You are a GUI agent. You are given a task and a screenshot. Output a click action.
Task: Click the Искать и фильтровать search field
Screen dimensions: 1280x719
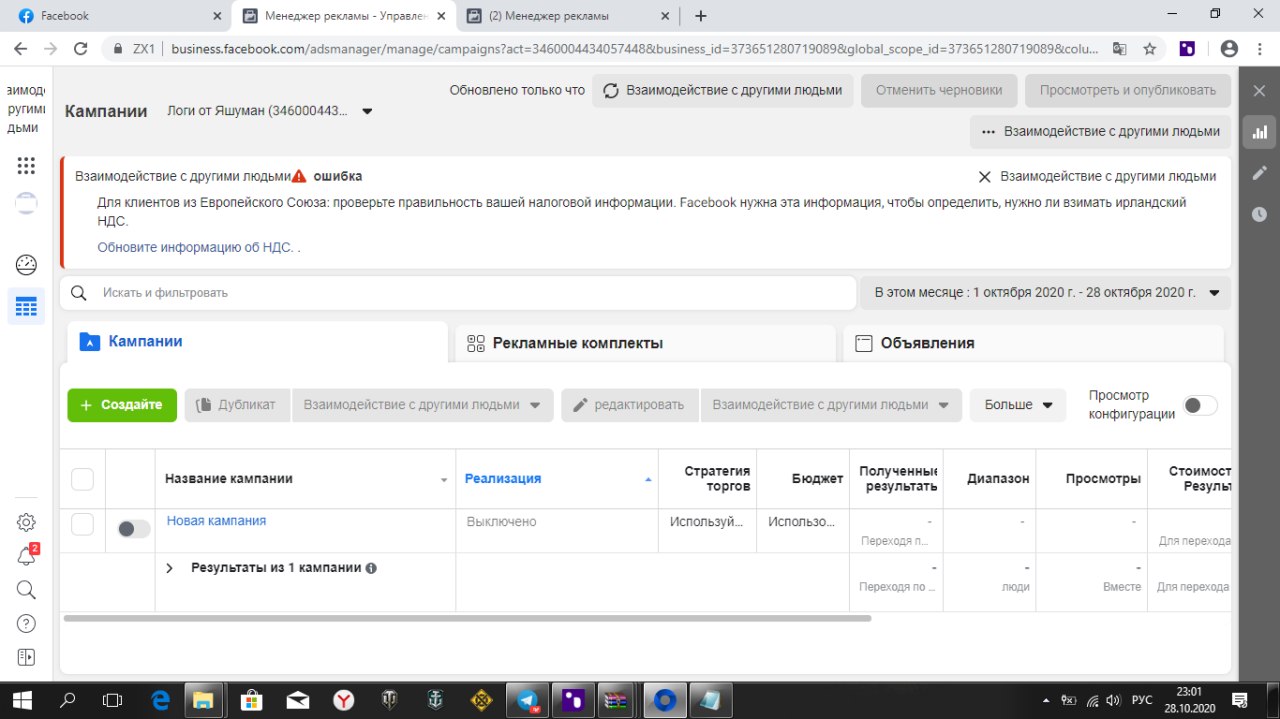pos(458,293)
